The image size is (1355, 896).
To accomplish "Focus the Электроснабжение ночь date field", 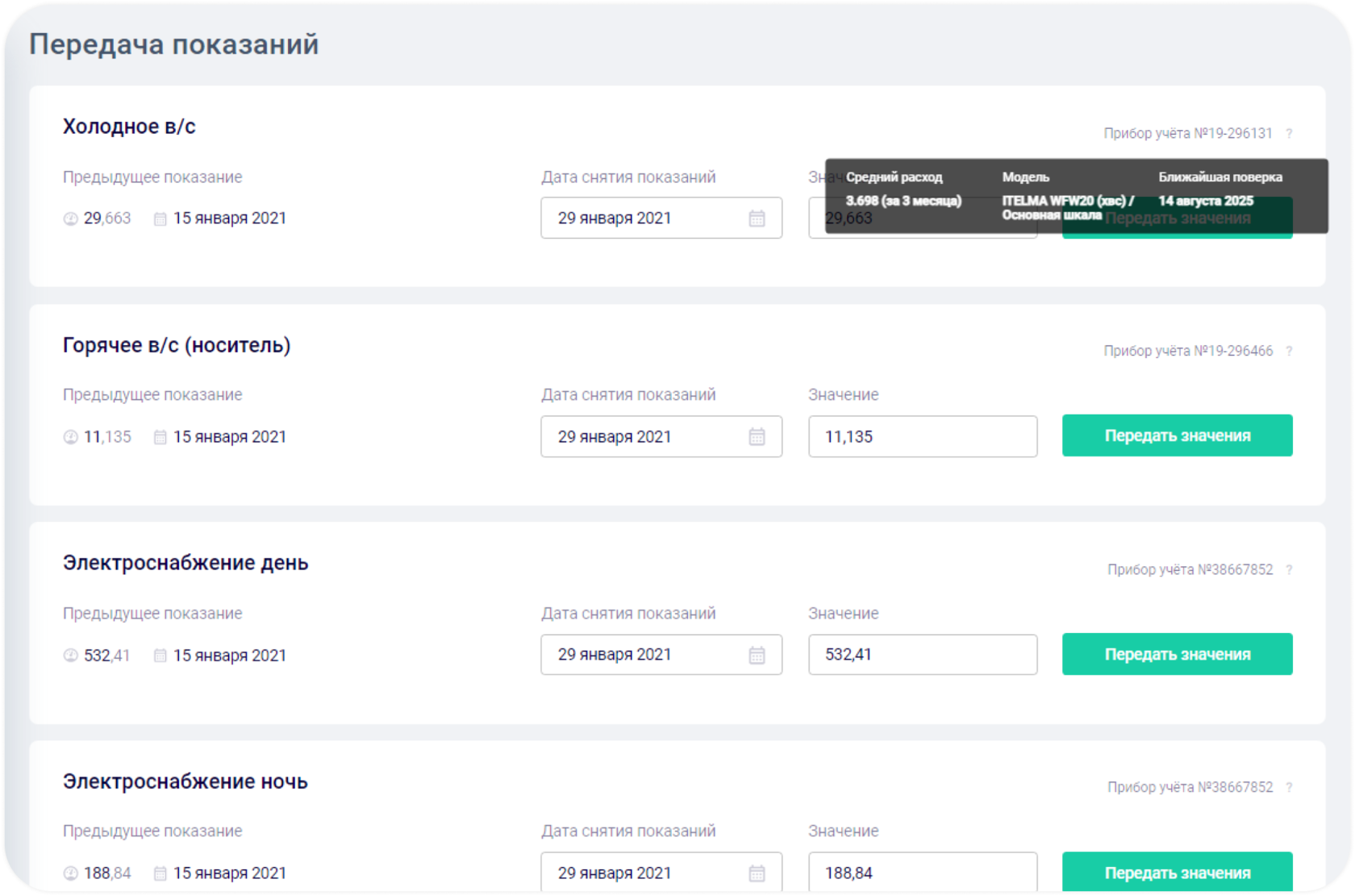I will pos(661,873).
